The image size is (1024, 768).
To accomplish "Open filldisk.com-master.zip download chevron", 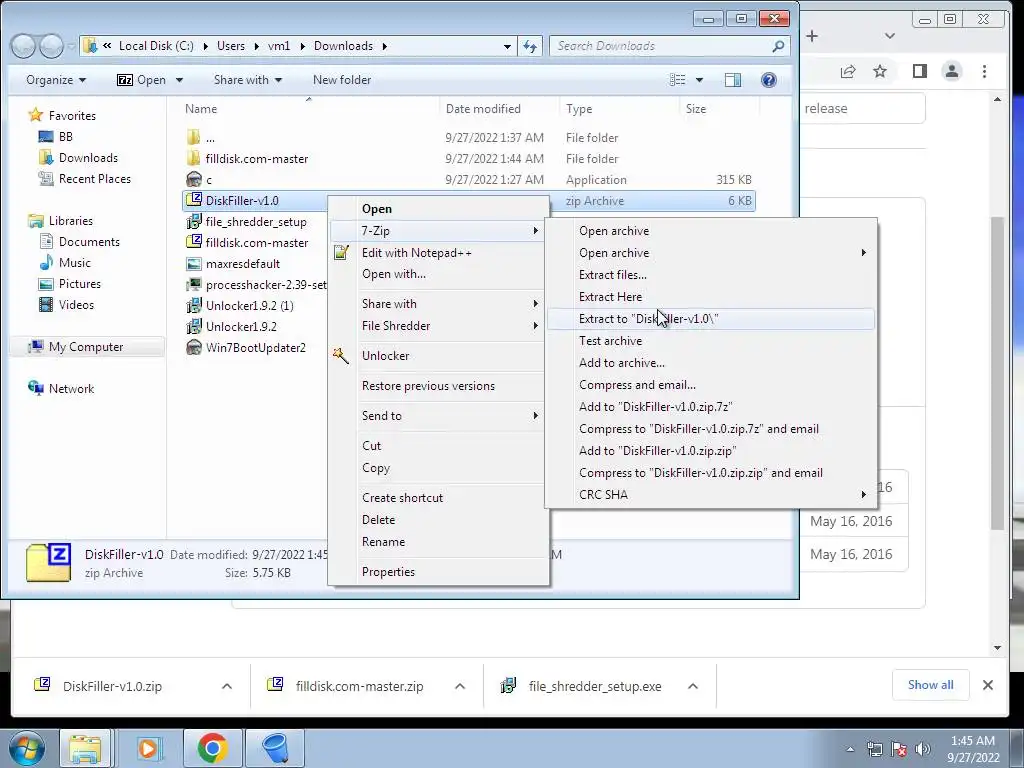I will pos(460,686).
